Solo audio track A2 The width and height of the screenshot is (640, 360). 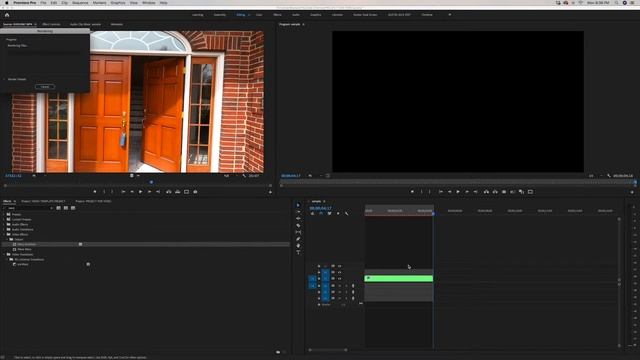(x=346, y=292)
